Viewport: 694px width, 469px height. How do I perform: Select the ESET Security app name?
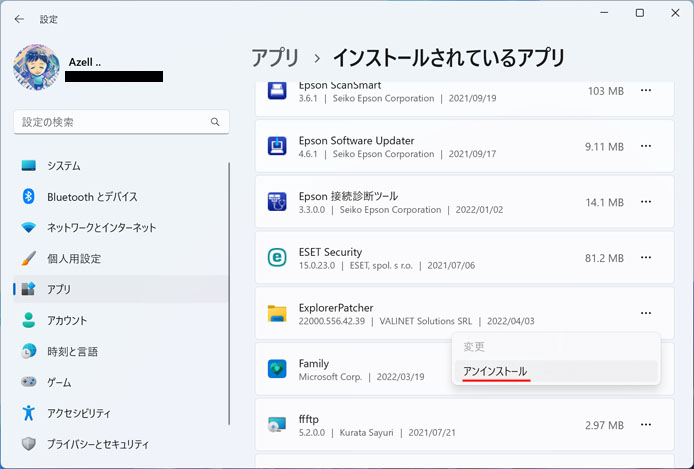click(330, 252)
